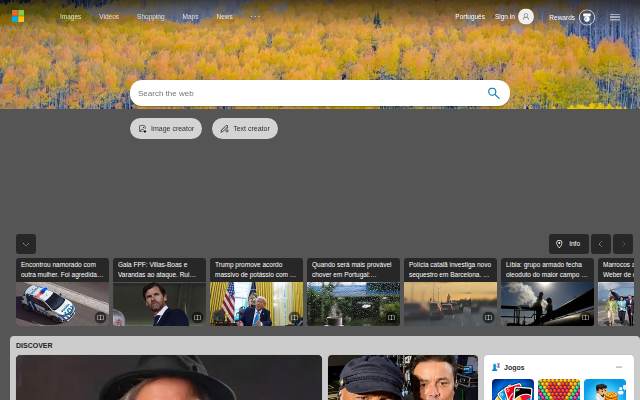
Task: Click reader icon on Barcelona card
Action: [488, 317]
